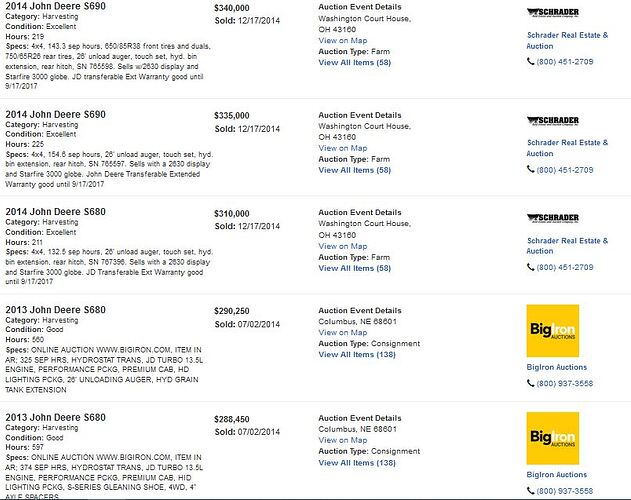
Task: Click the Schrader logo for the $340,000 listing
Action: pyautogui.click(x=553, y=12)
